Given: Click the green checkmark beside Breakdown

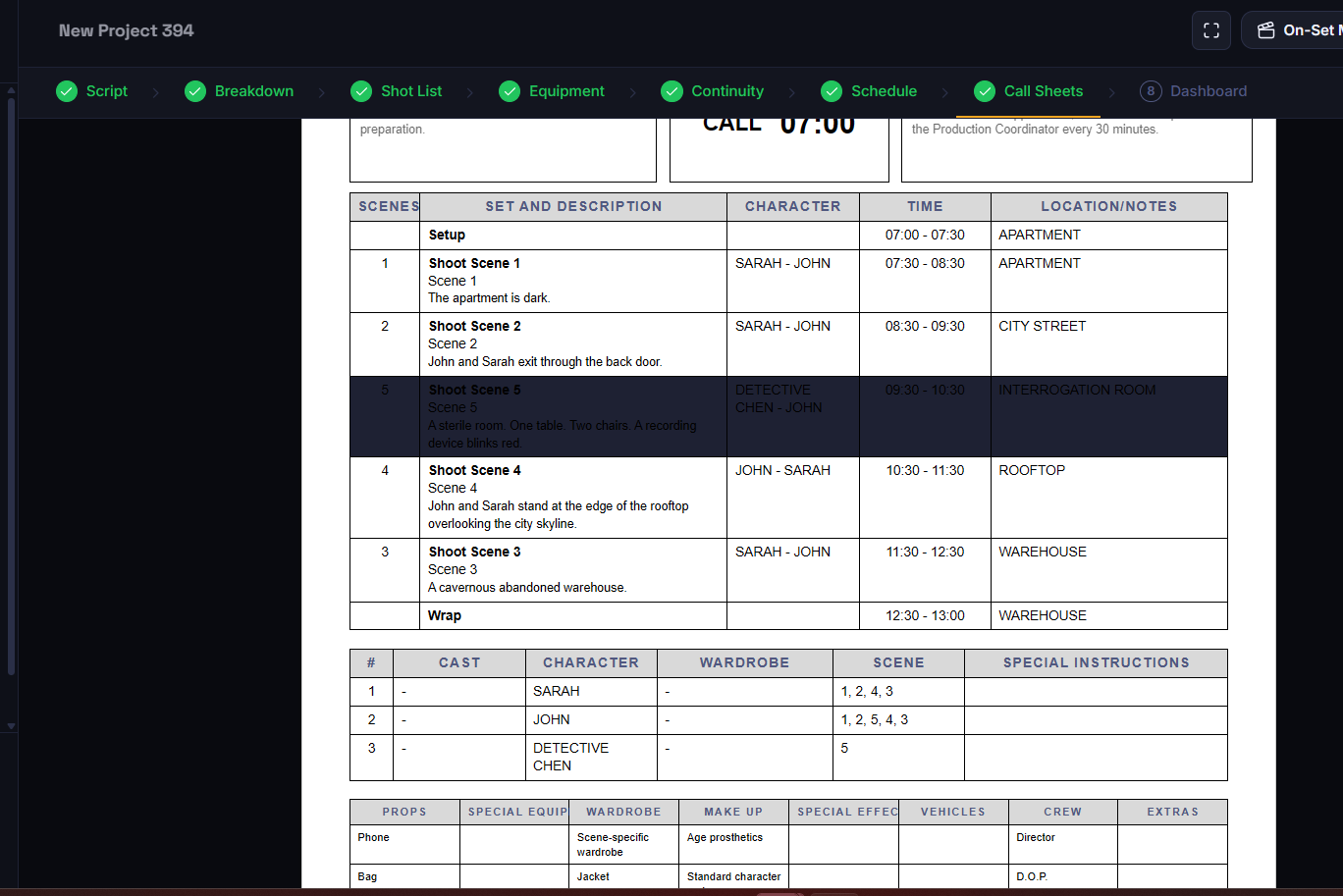Looking at the screenshot, I should 195,91.
